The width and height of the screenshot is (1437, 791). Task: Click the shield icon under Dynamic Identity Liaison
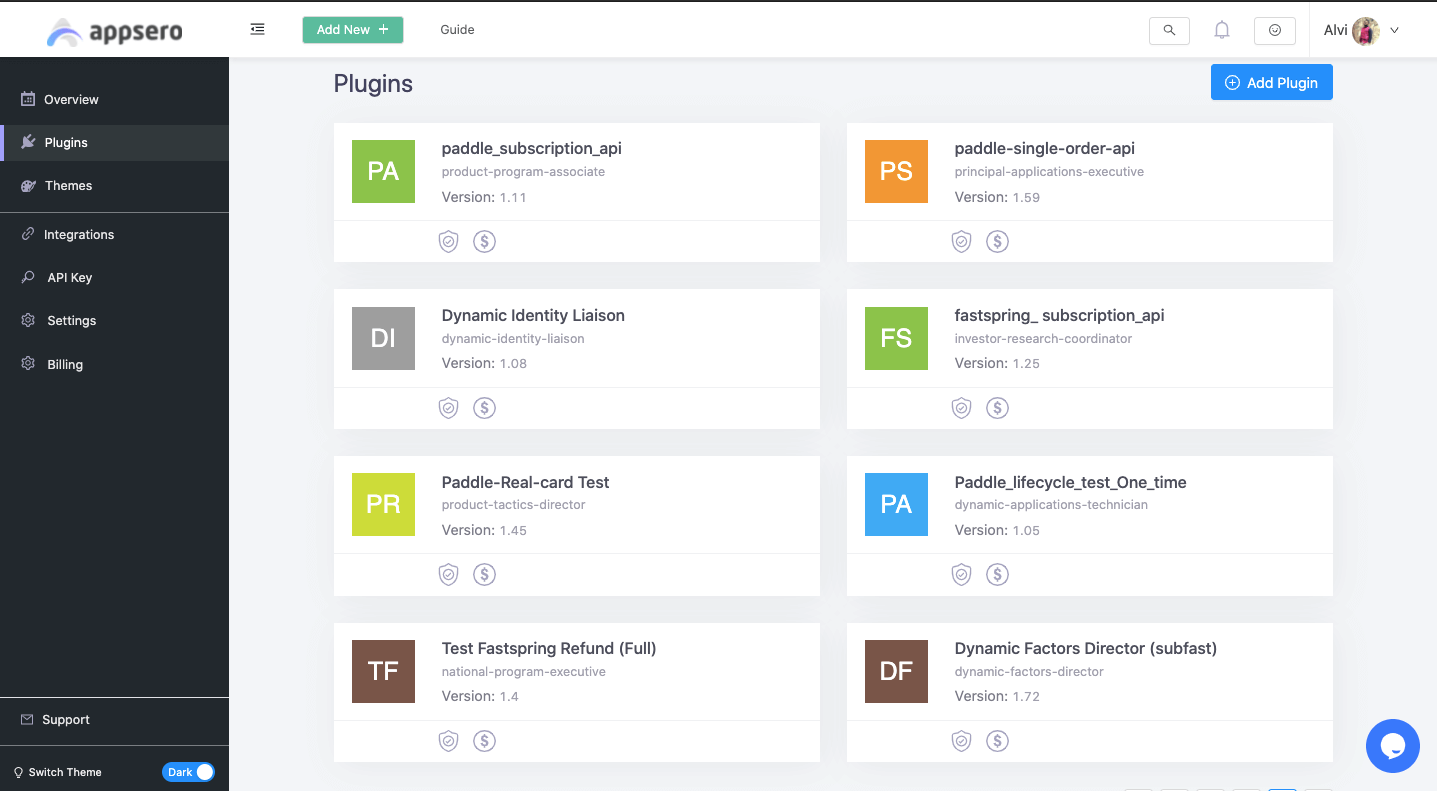pos(449,408)
